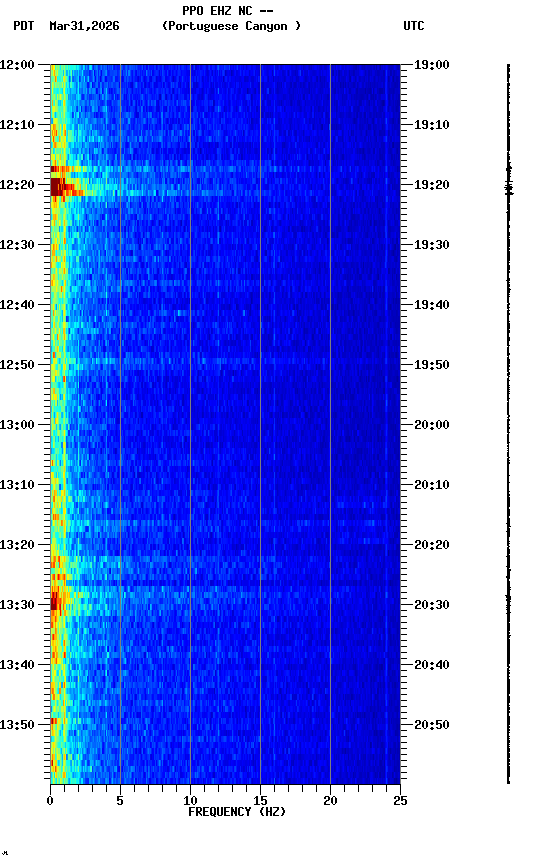Viewport: 552px width, 864px height.
Task: Click the 20 Hz frequency axis label
Action: pyautogui.click(x=330, y=801)
